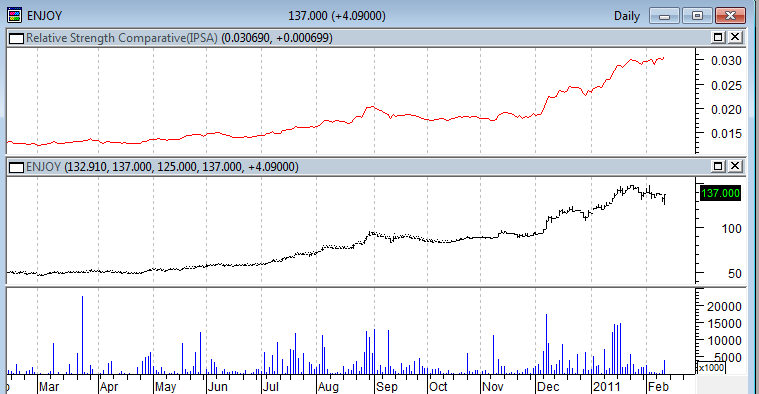Click the ENJOY pane title text
Screen dimensions: 759x394
(44, 167)
